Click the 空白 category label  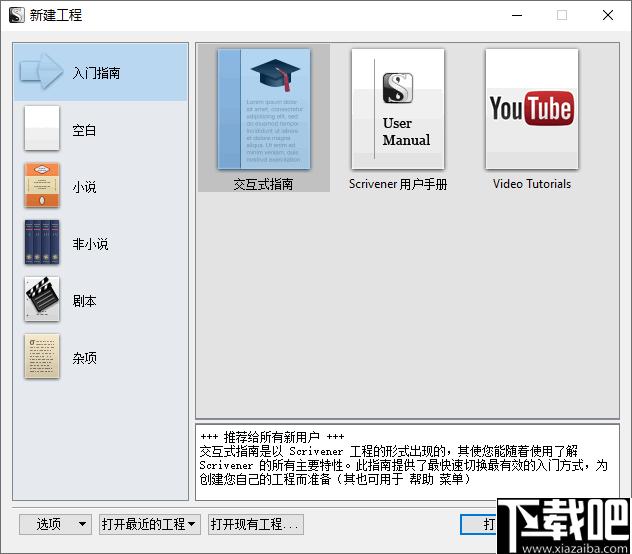point(84,130)
